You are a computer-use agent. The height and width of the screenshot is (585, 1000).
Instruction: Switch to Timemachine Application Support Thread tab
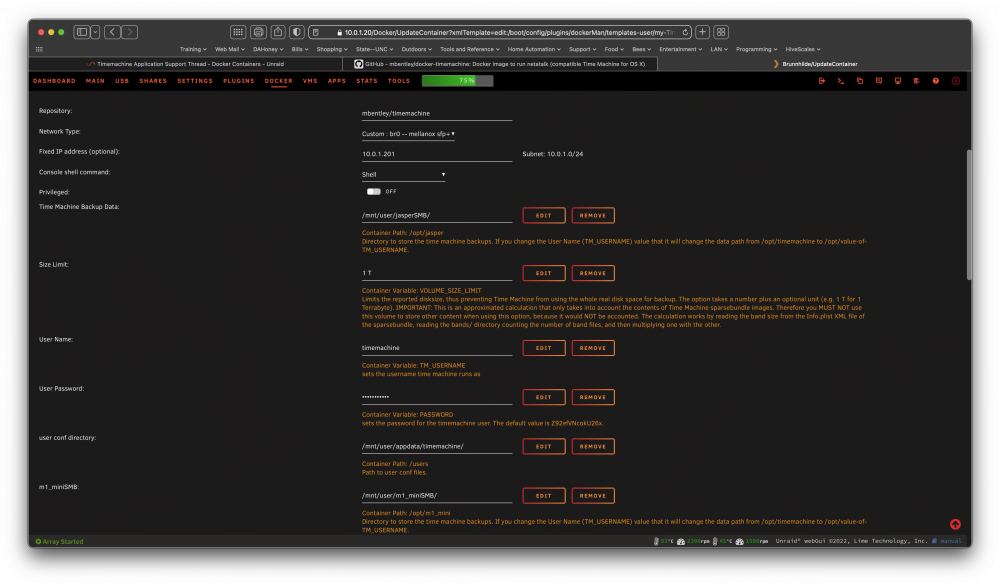(x=186, y=64)
